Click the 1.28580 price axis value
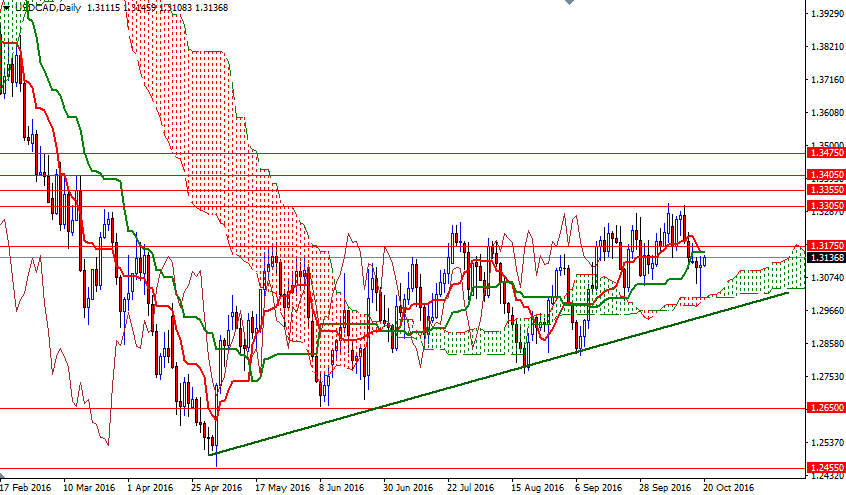This screenshot has height=495, width=846. (x=827, y=343)
